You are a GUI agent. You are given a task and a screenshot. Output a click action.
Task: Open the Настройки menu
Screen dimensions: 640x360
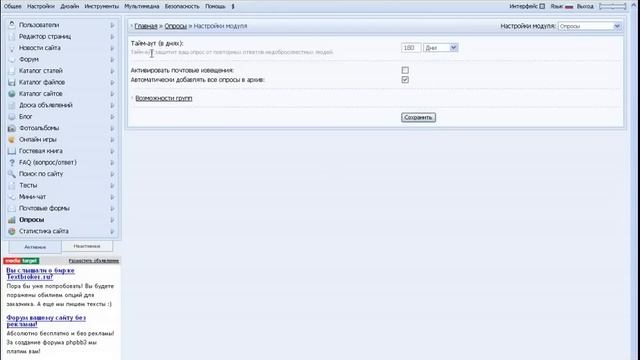point(41,7)
